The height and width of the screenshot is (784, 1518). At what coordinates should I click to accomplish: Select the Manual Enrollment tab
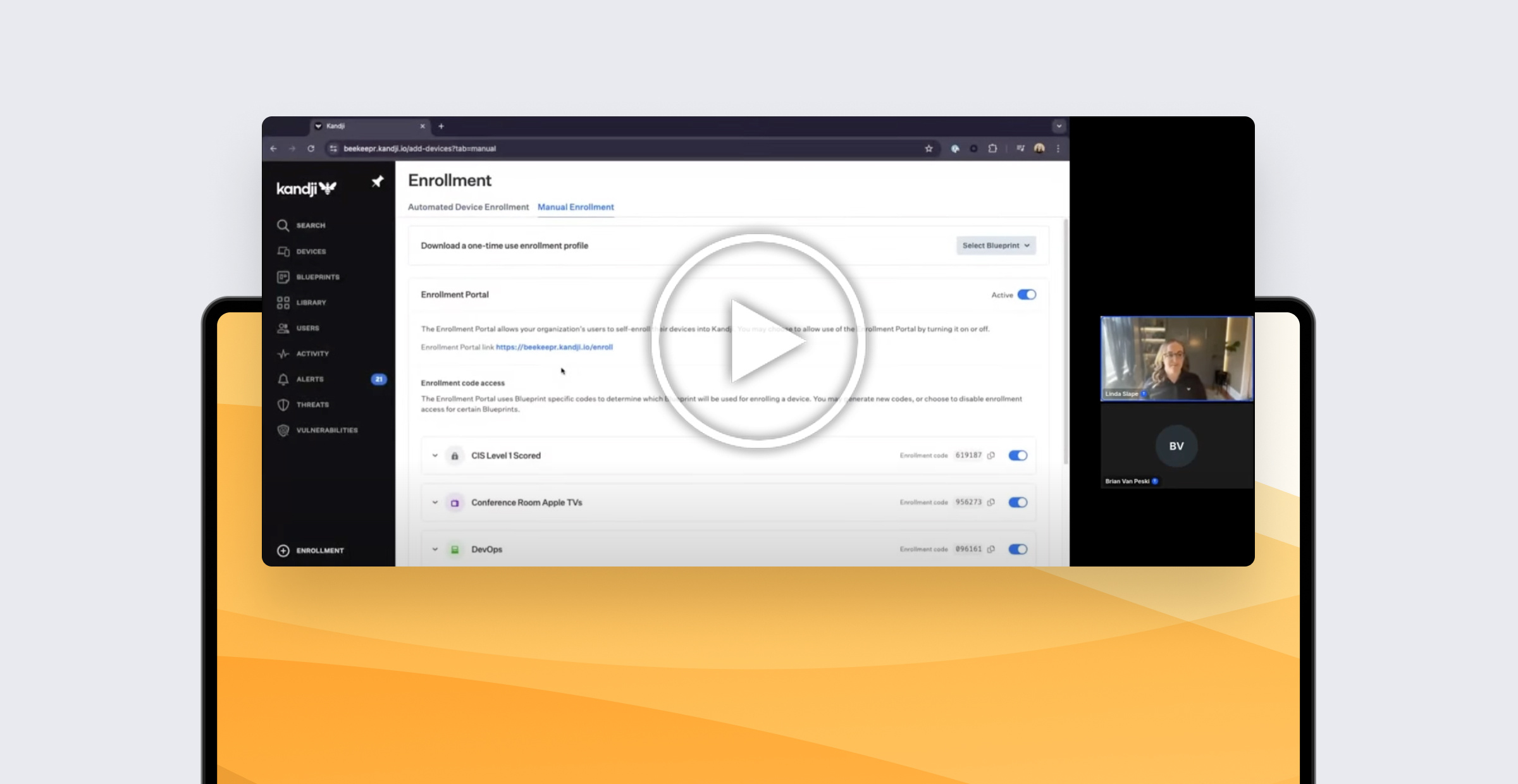pyautogui.click(x=576, y=207)
